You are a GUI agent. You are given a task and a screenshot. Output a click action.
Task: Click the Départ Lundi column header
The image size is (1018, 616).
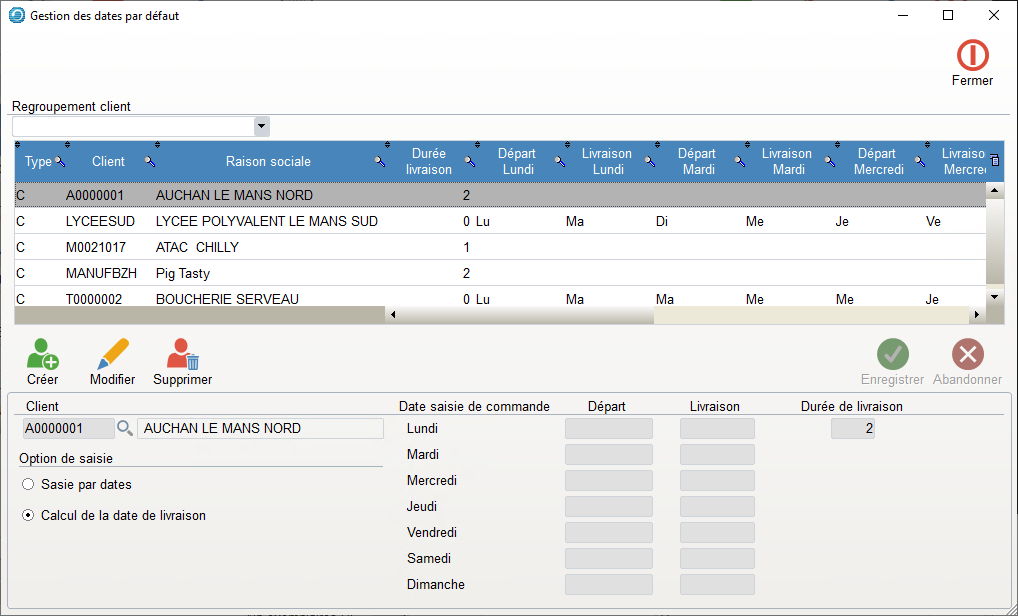point(517,161)
